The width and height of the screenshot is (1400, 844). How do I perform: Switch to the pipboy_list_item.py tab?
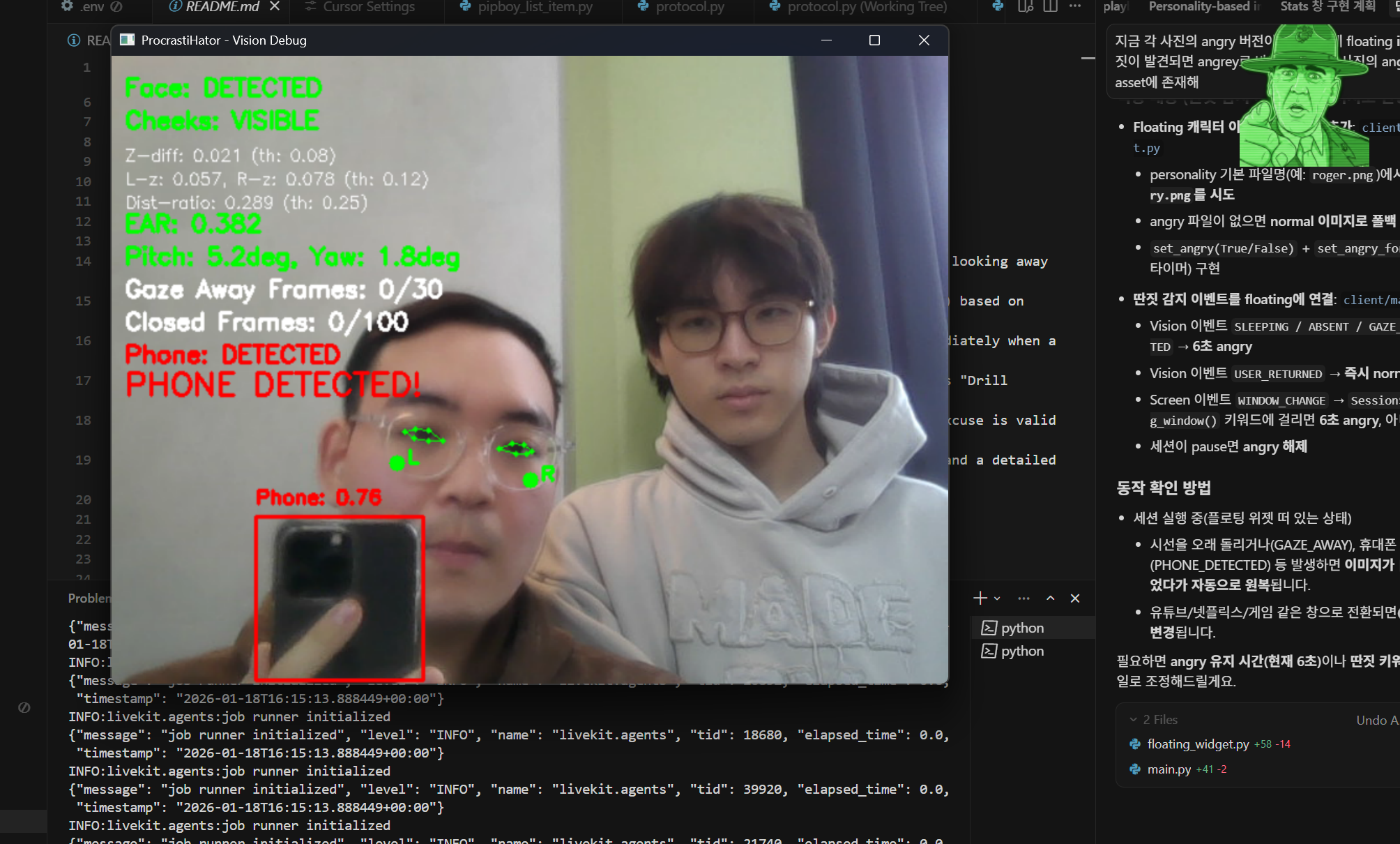[x=535, y=7]
